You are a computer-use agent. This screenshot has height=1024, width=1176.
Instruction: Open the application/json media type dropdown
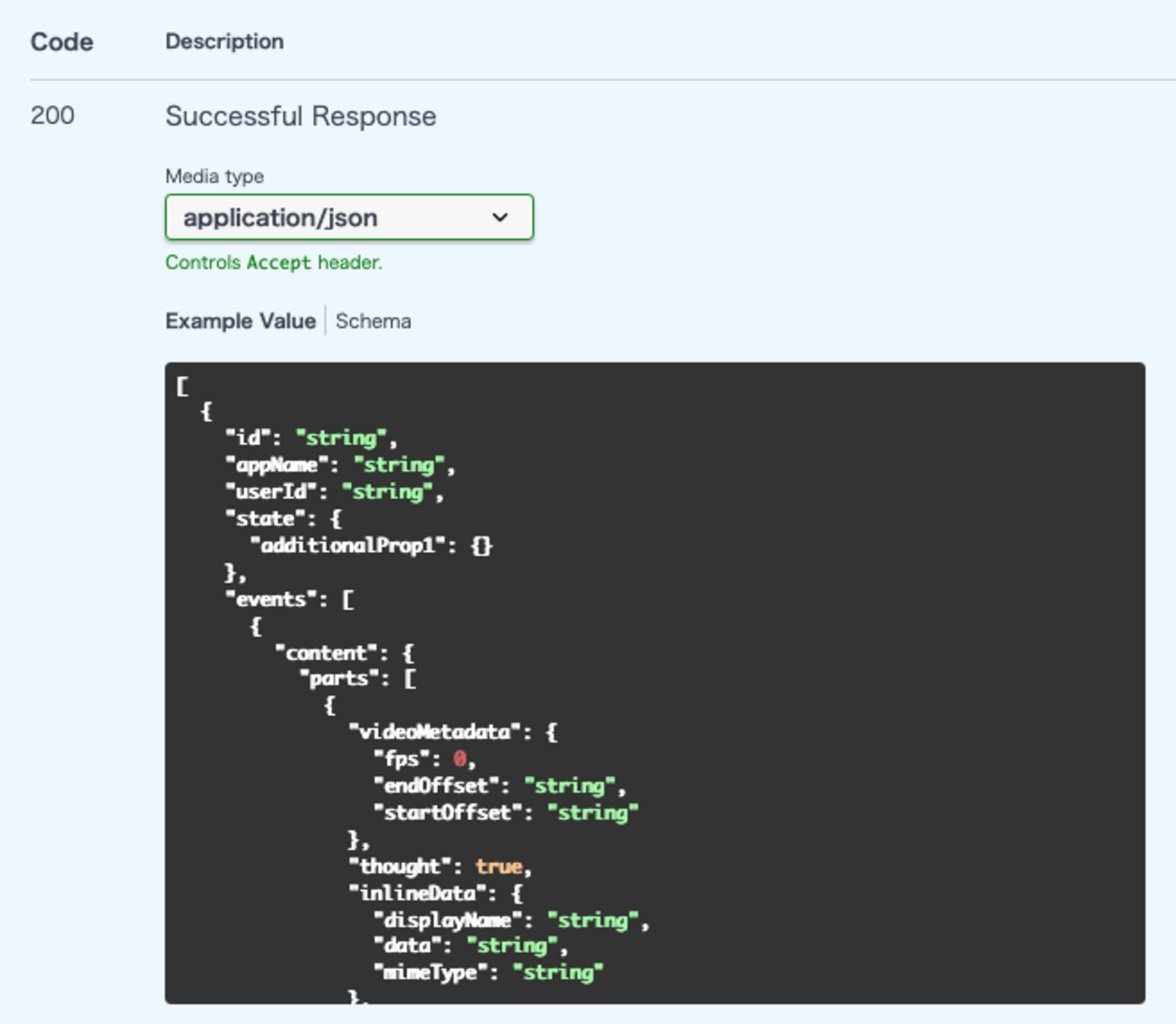(x=348, y=218)
